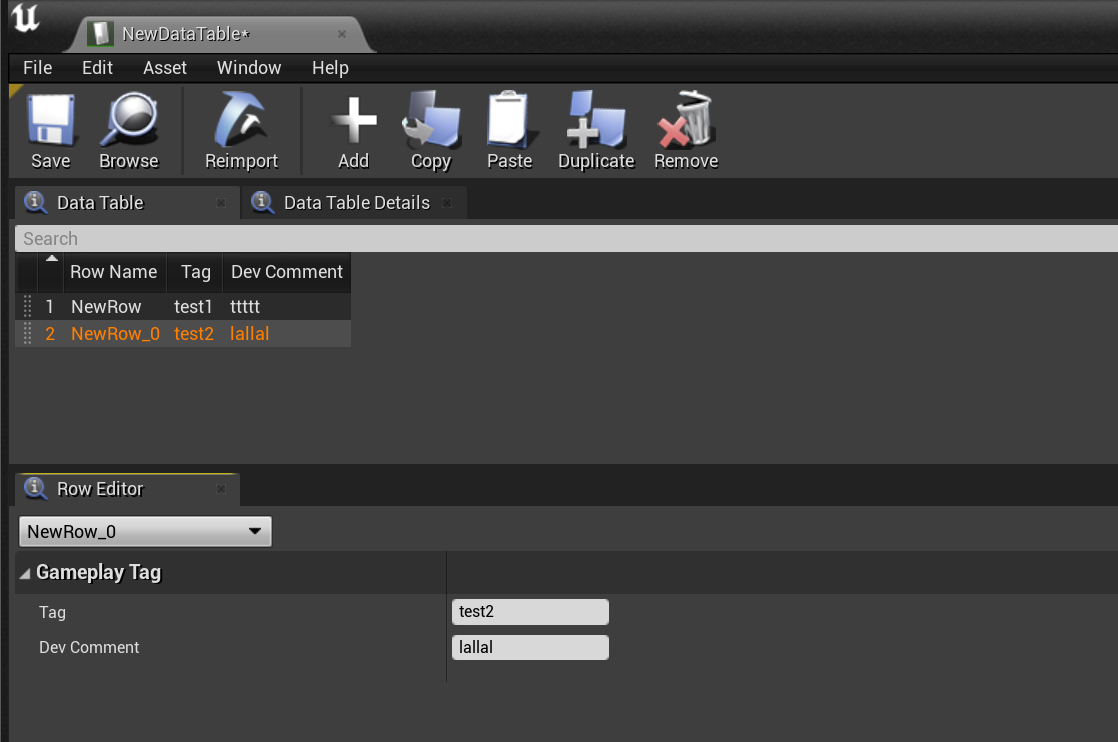The width and height of the screenshot is (1118, 742).
Task: Paste row using the clipboard icon
Action: [x=509, y=120]
